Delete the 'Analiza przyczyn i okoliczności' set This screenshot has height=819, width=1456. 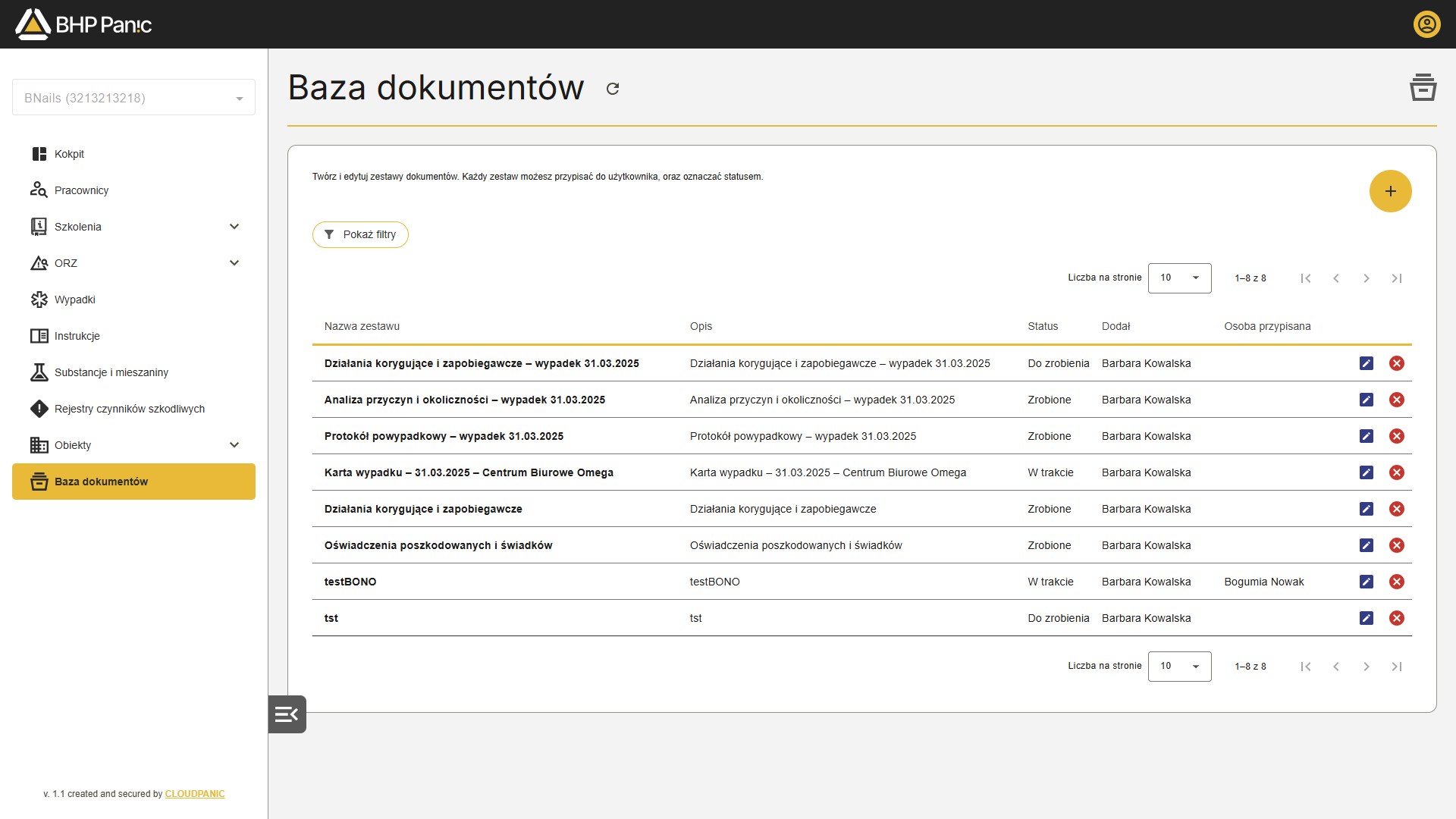click(1397, 400)
